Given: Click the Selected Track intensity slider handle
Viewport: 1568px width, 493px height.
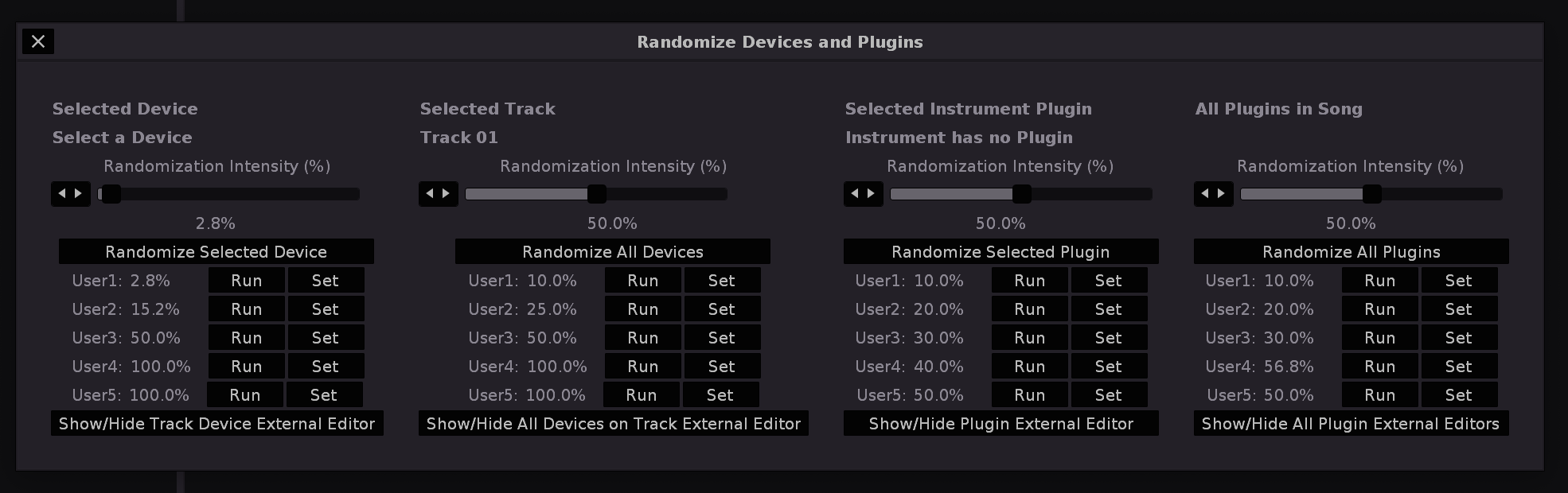Looking at the screenshot, I should [596, 194].
